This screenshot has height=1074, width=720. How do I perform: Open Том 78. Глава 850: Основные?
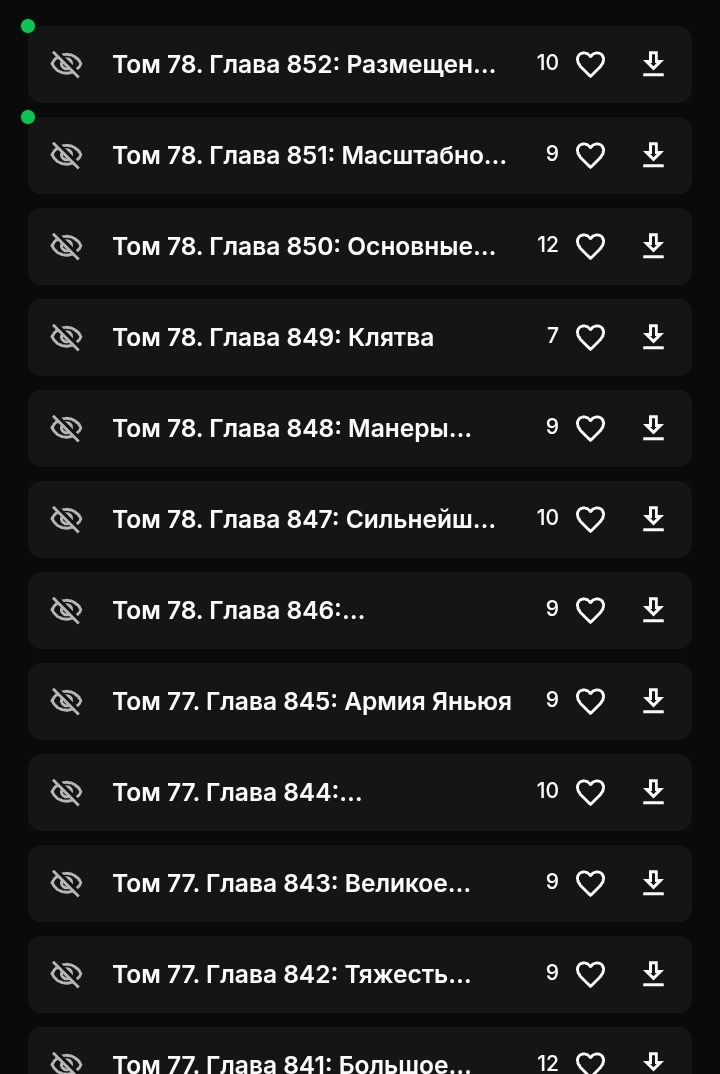[x=304, y=247]
